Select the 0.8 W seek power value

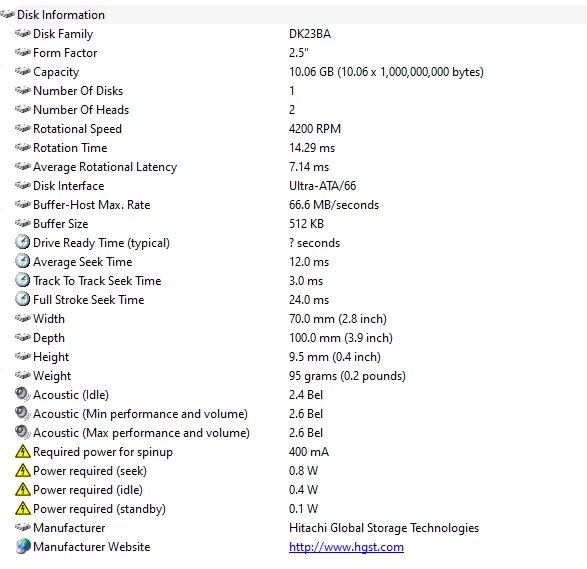[x=303, y=471]
